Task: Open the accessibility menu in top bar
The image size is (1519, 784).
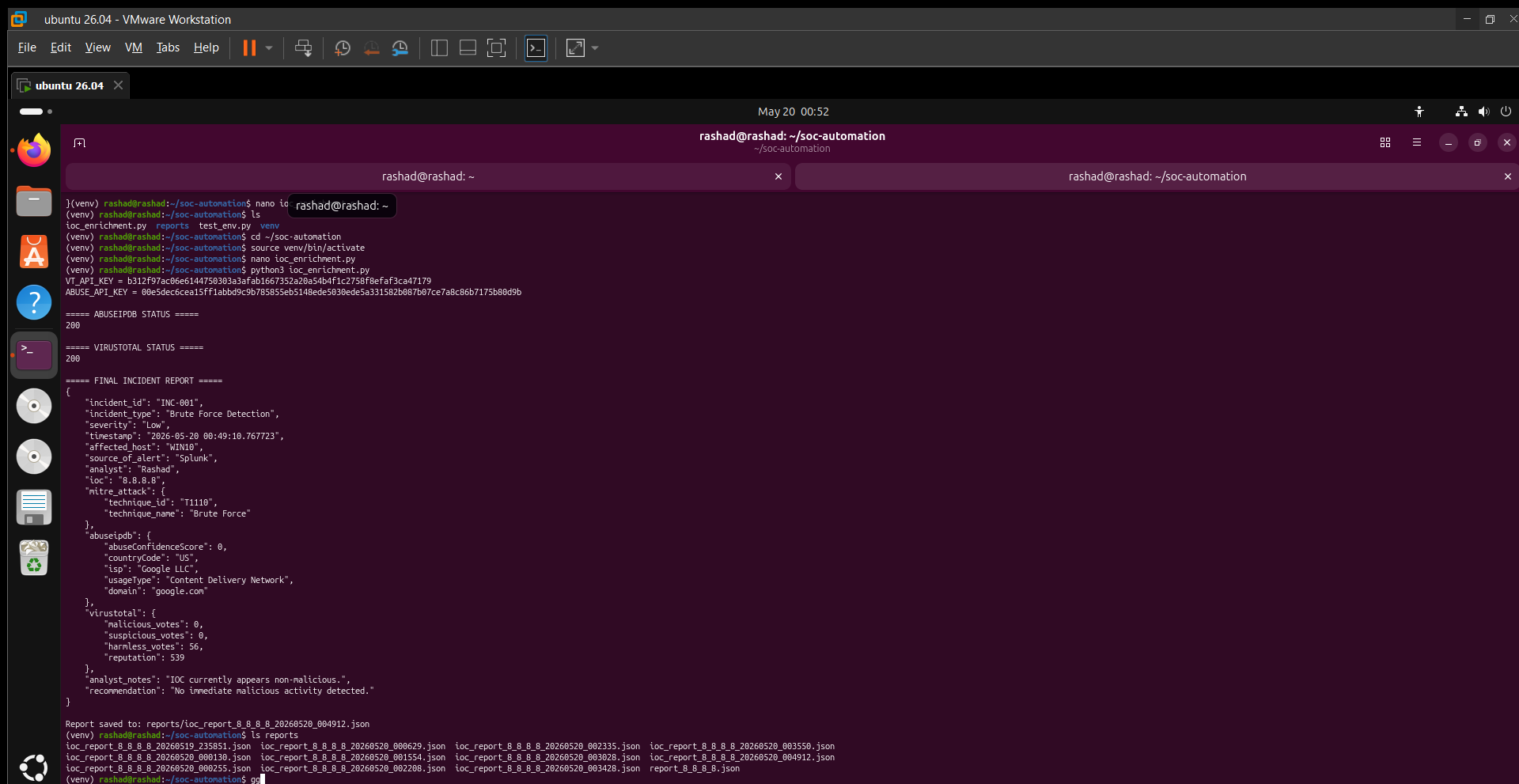Action: click(1419, 112)
